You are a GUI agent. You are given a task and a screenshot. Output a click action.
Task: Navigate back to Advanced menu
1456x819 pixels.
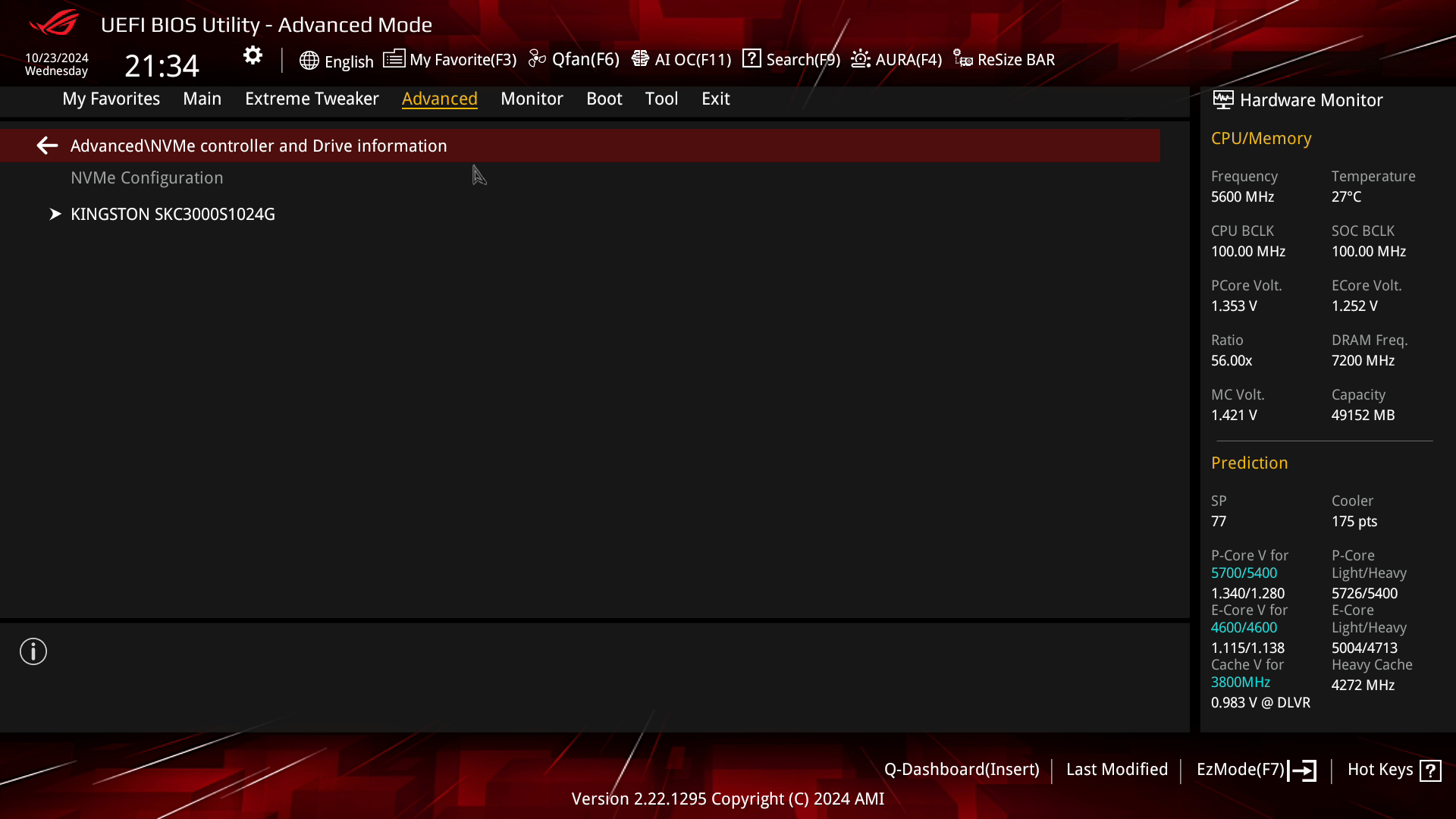(47, 145)
